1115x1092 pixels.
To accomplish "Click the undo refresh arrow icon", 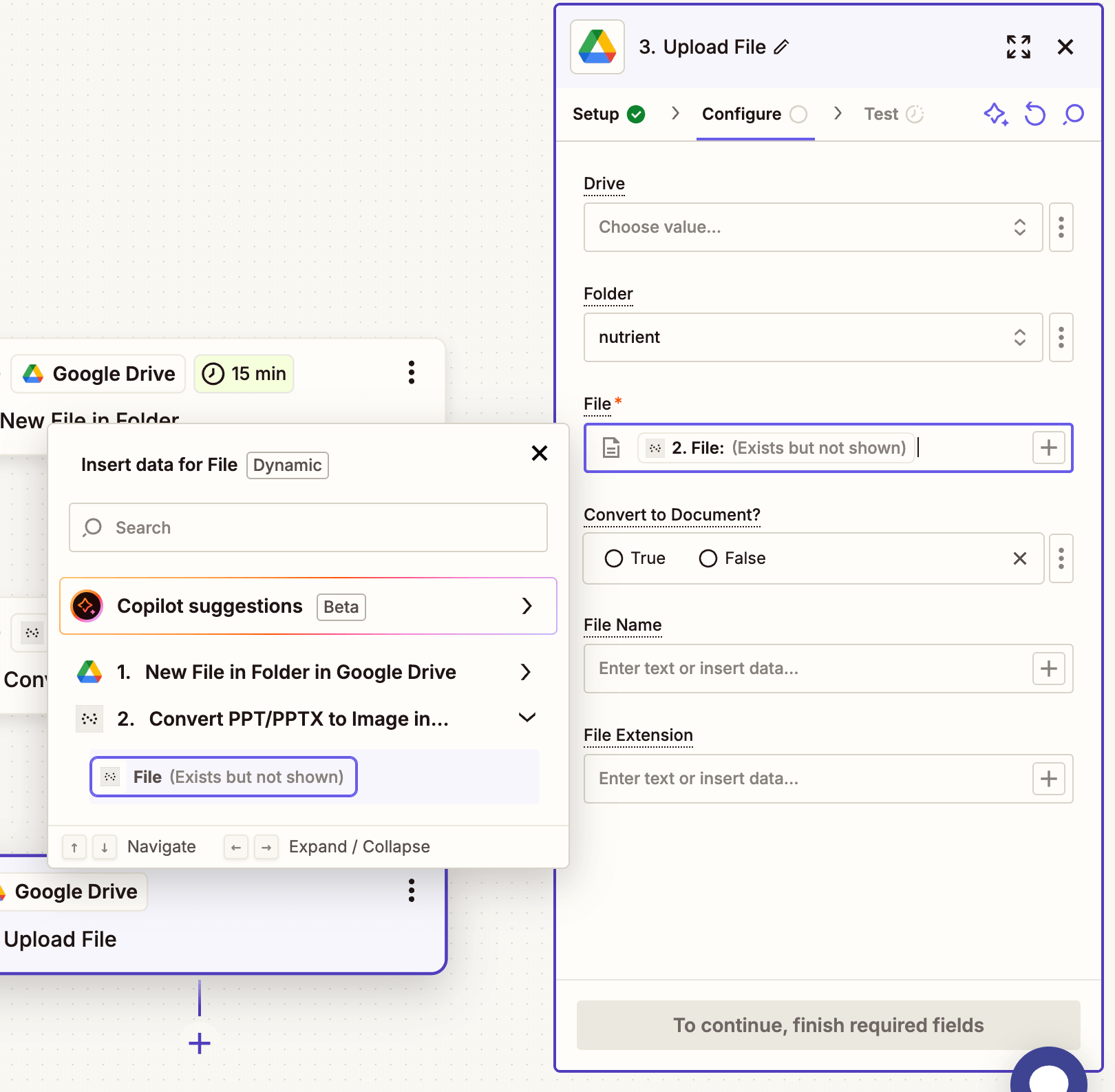I will pos(1034,114).
